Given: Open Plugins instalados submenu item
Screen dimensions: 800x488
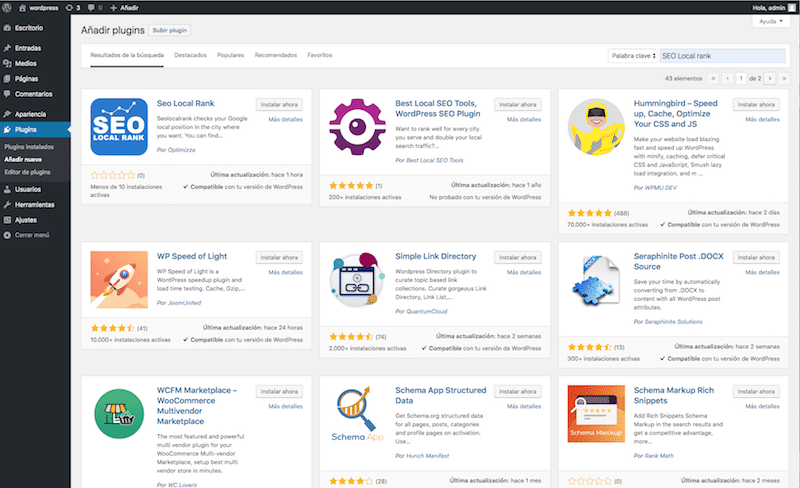Looking at the screenshot, I should click(29, 147).
